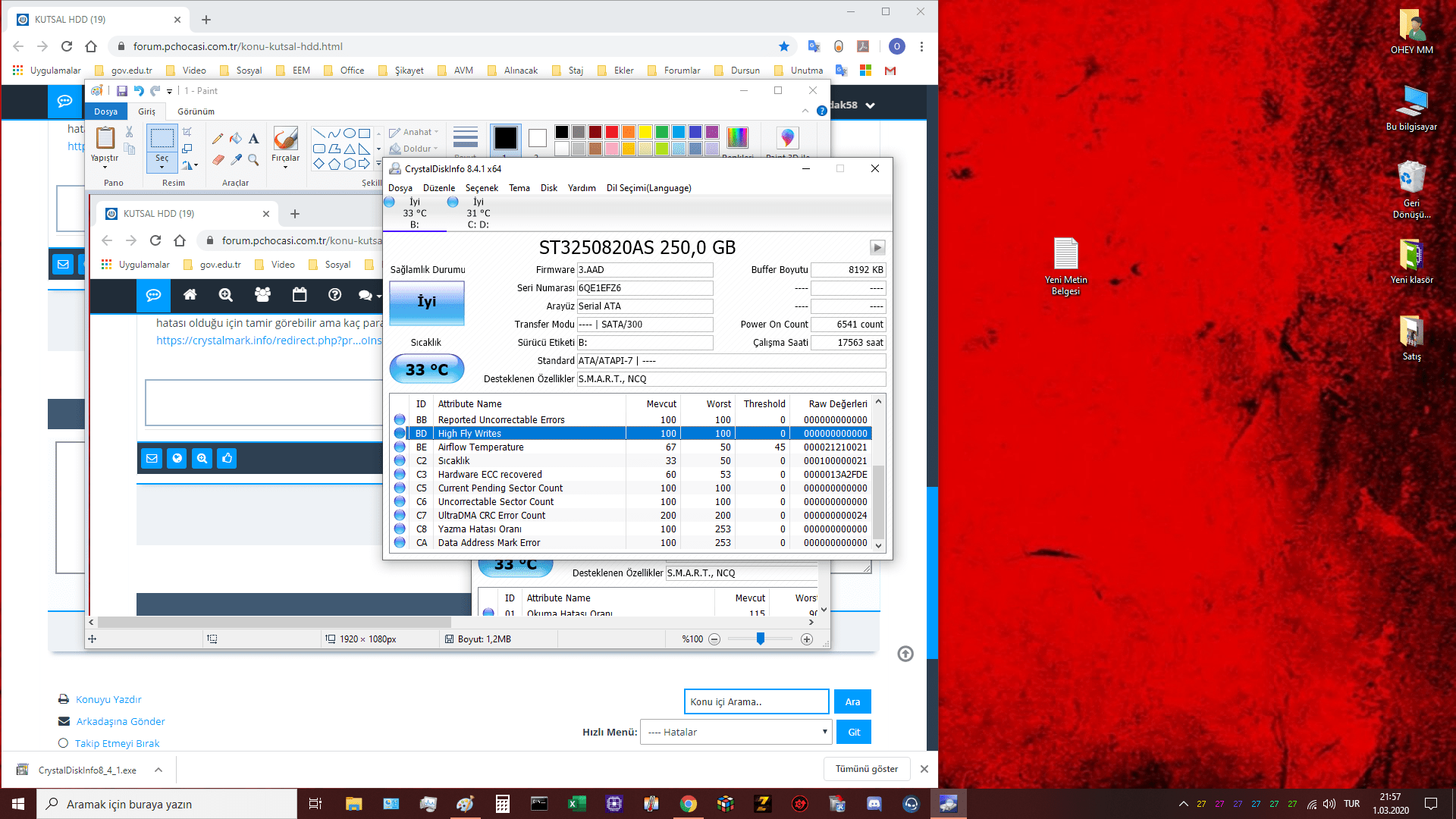Select the Magnifier tool in Paint

(x=253, y=160)
